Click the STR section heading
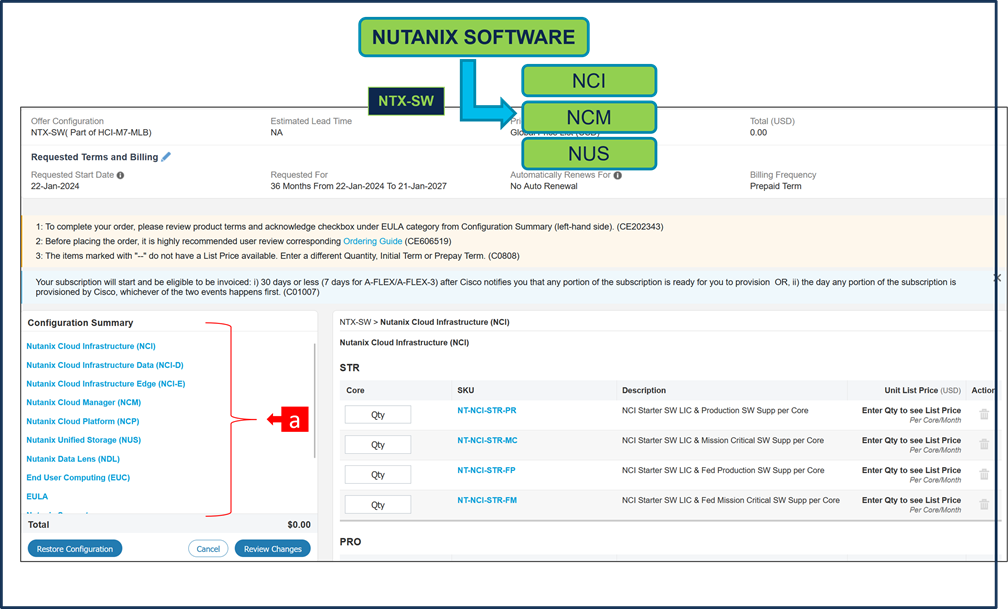The image size is (1008, 609). (x=350, y=368)
